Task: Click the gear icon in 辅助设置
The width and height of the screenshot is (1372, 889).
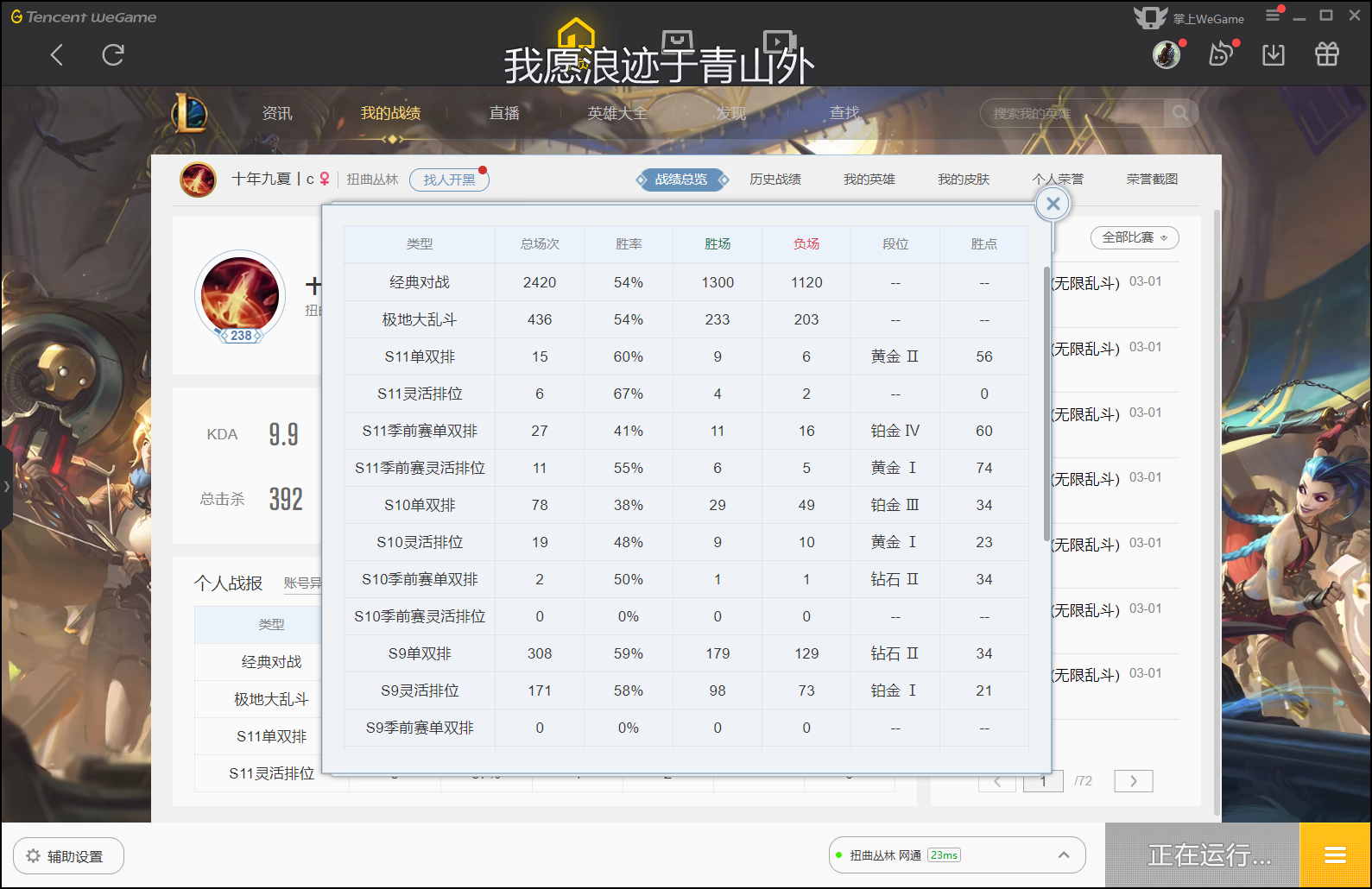Action: coord(34,856)
